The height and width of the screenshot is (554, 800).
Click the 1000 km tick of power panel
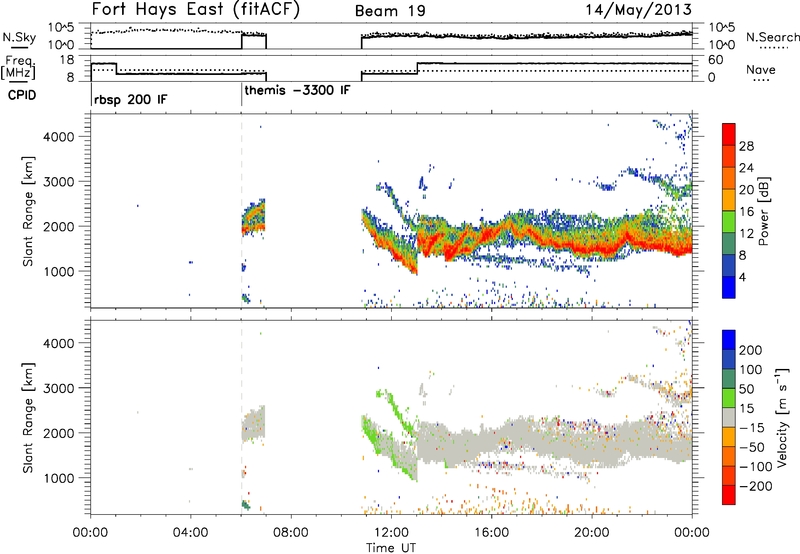pos(59,271)
